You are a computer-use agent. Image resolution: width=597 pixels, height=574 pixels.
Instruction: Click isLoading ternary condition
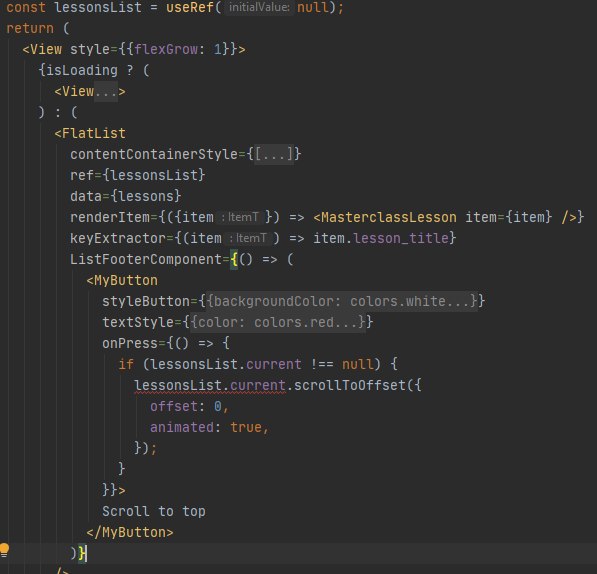(x=82, y=70)
